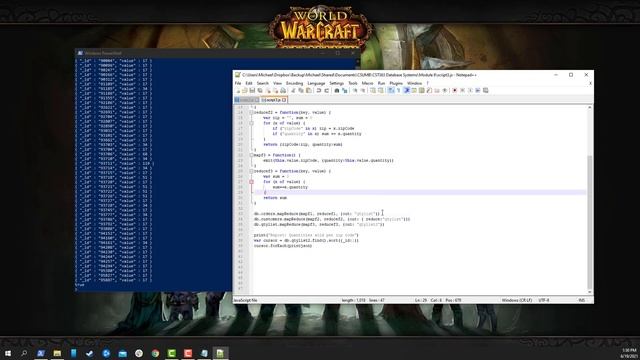Click the Windows (CR LF) status bar field

pos(517,300)
